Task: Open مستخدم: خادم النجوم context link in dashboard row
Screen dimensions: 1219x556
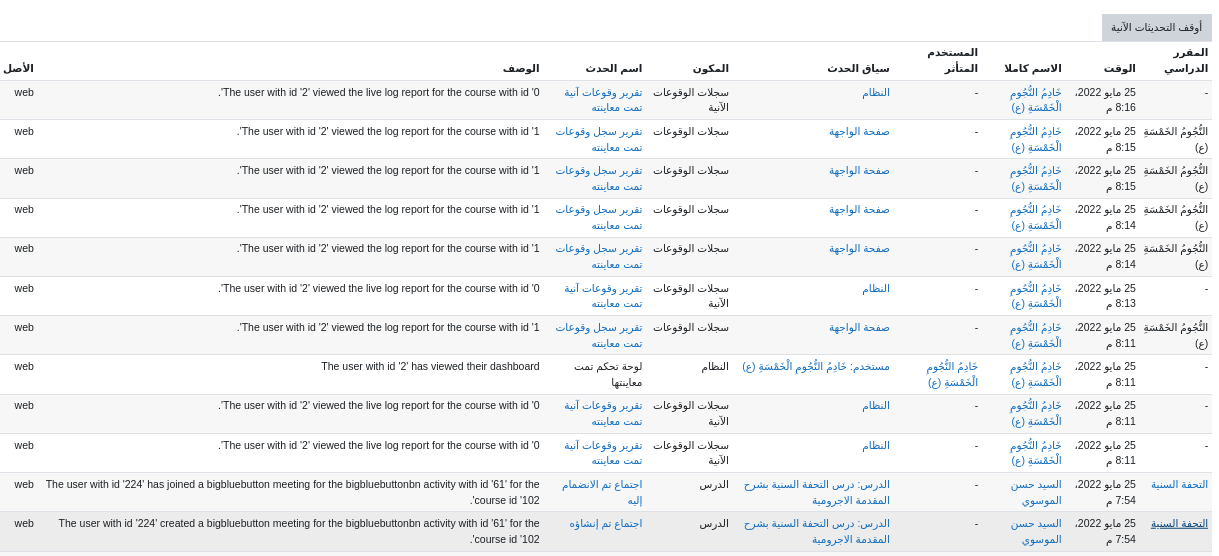Action: [x=816, y=367]
